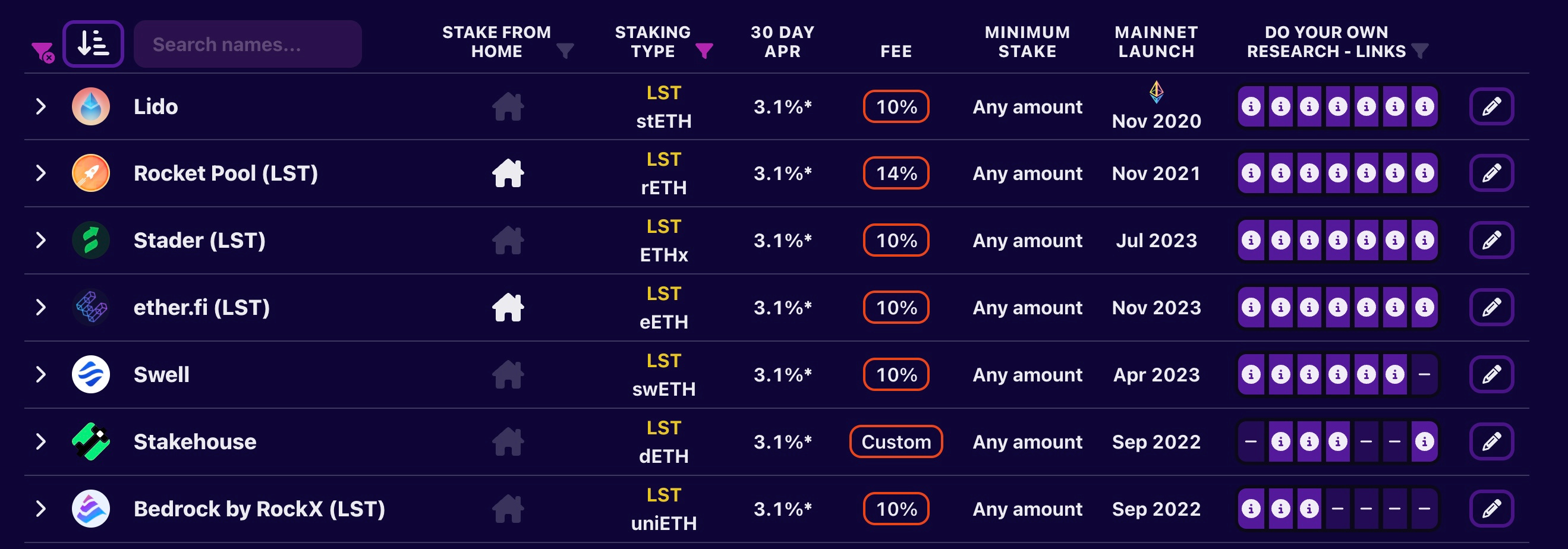The image size is (1568, 549).
Task: Toggle the Stake From Home filter
Action: point(565,51)
